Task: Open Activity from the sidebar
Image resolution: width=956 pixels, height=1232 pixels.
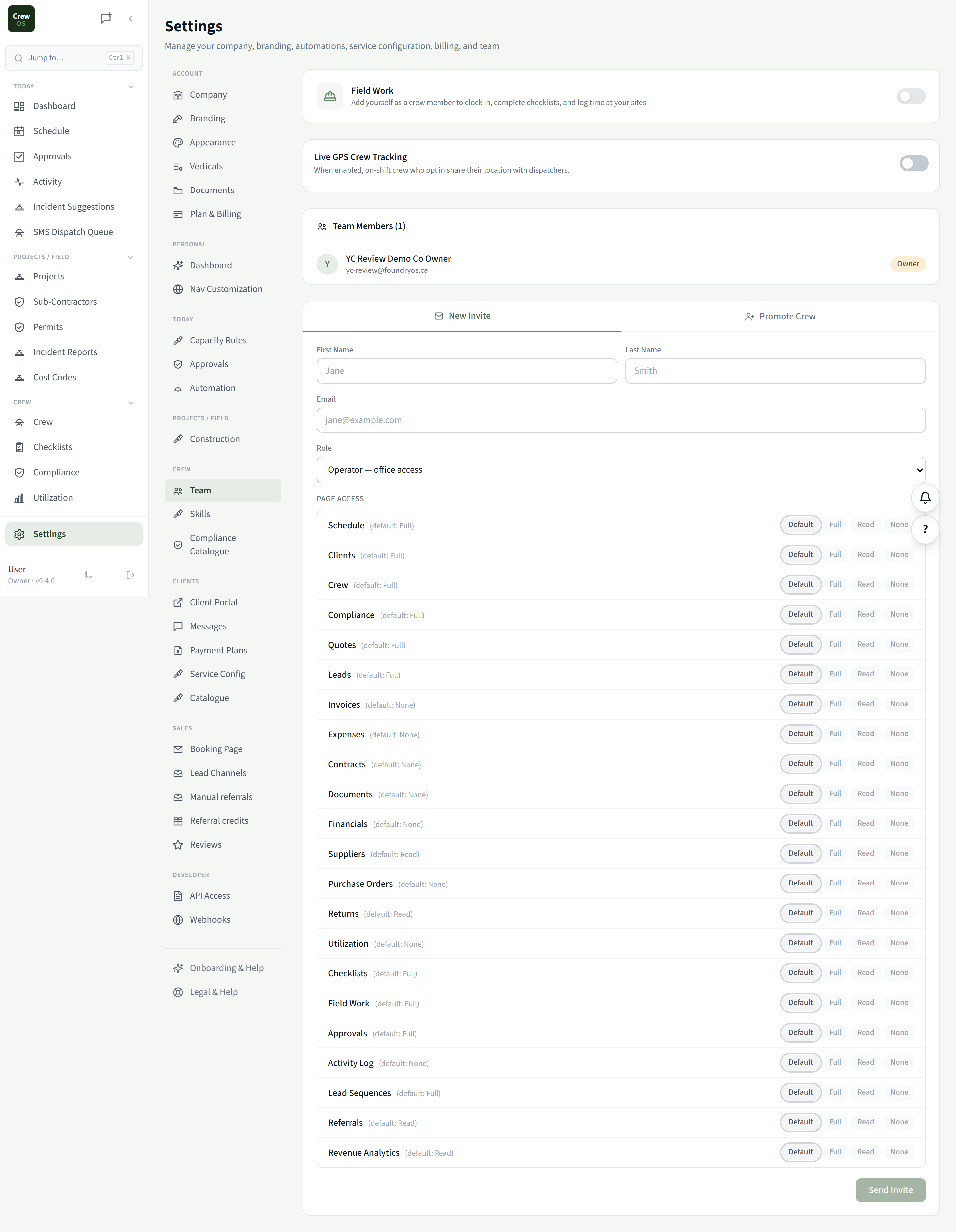Action: [74, 182]
